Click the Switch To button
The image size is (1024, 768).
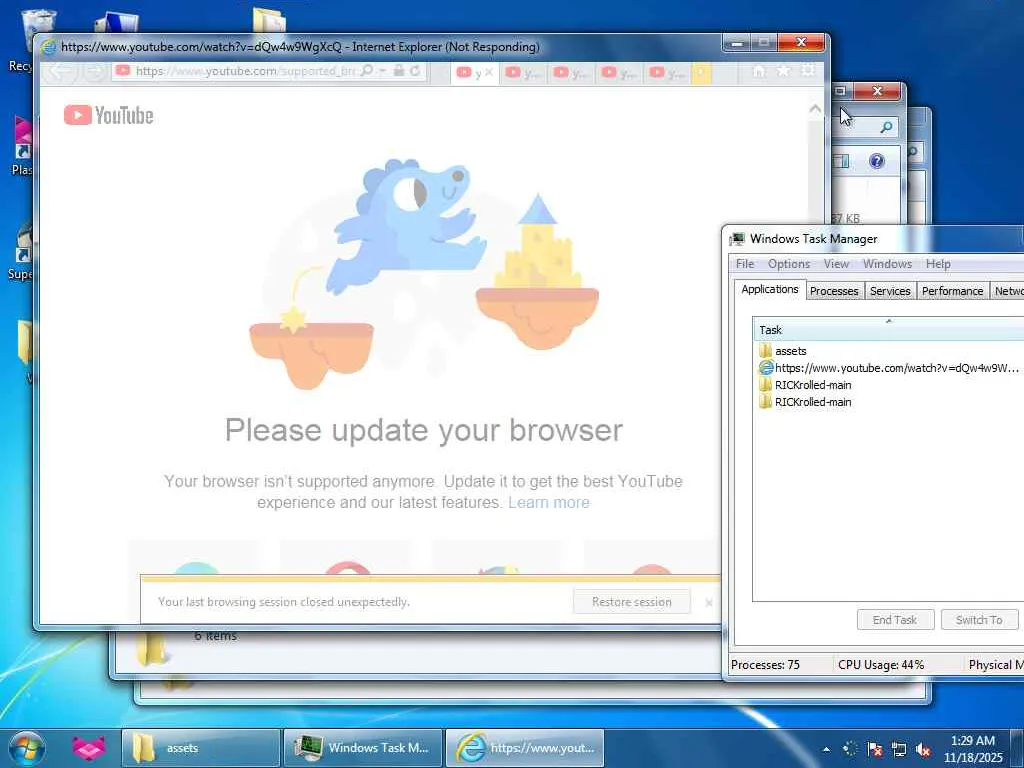click(x=979, y=620)
